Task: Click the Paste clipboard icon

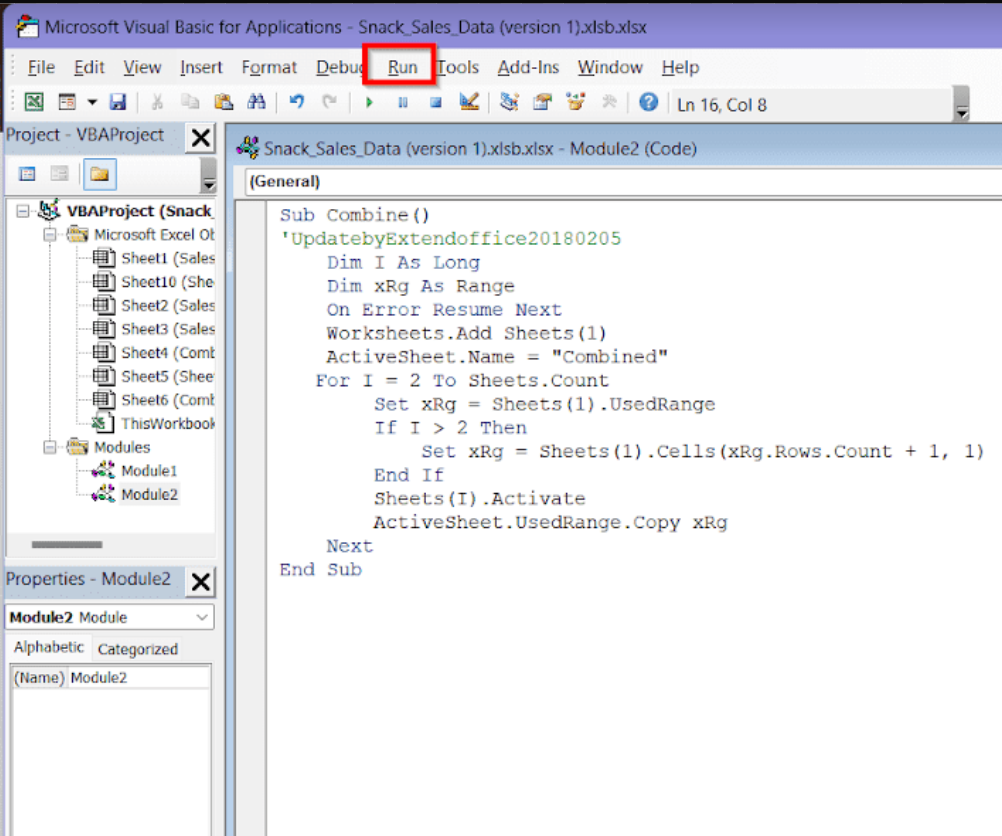Action: click(223, 102)
